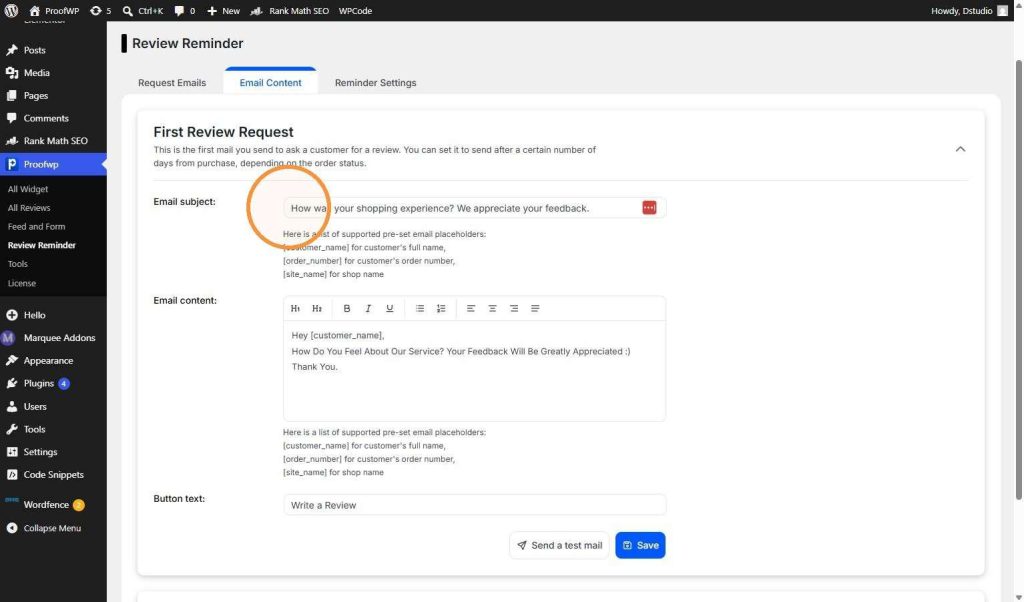Open the Feed and Form submenu
The width and height of the screenshot is (1024, 602).
pyautogui.click(x=37, y=227)
